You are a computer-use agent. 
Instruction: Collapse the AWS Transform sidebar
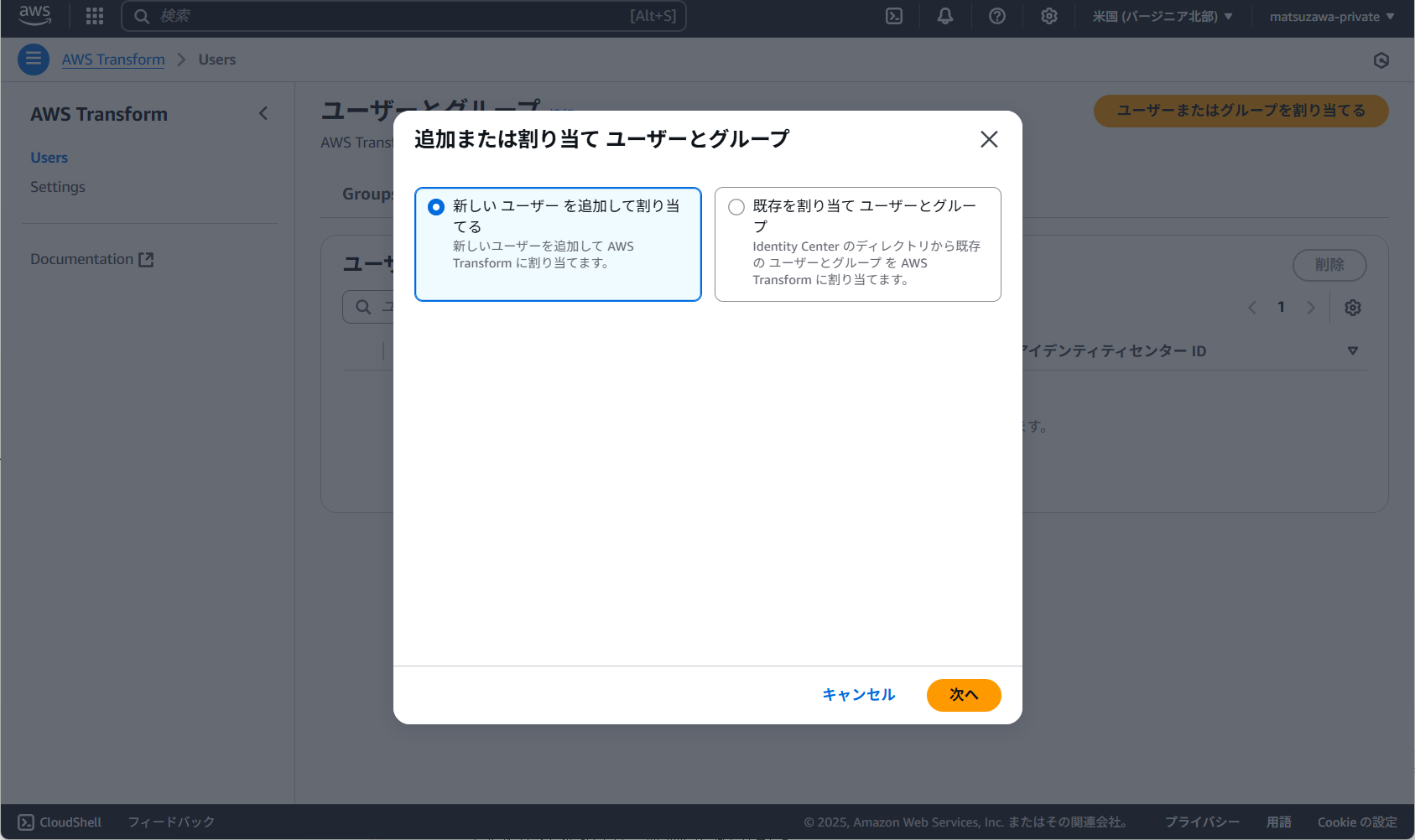tap(263, 113)
